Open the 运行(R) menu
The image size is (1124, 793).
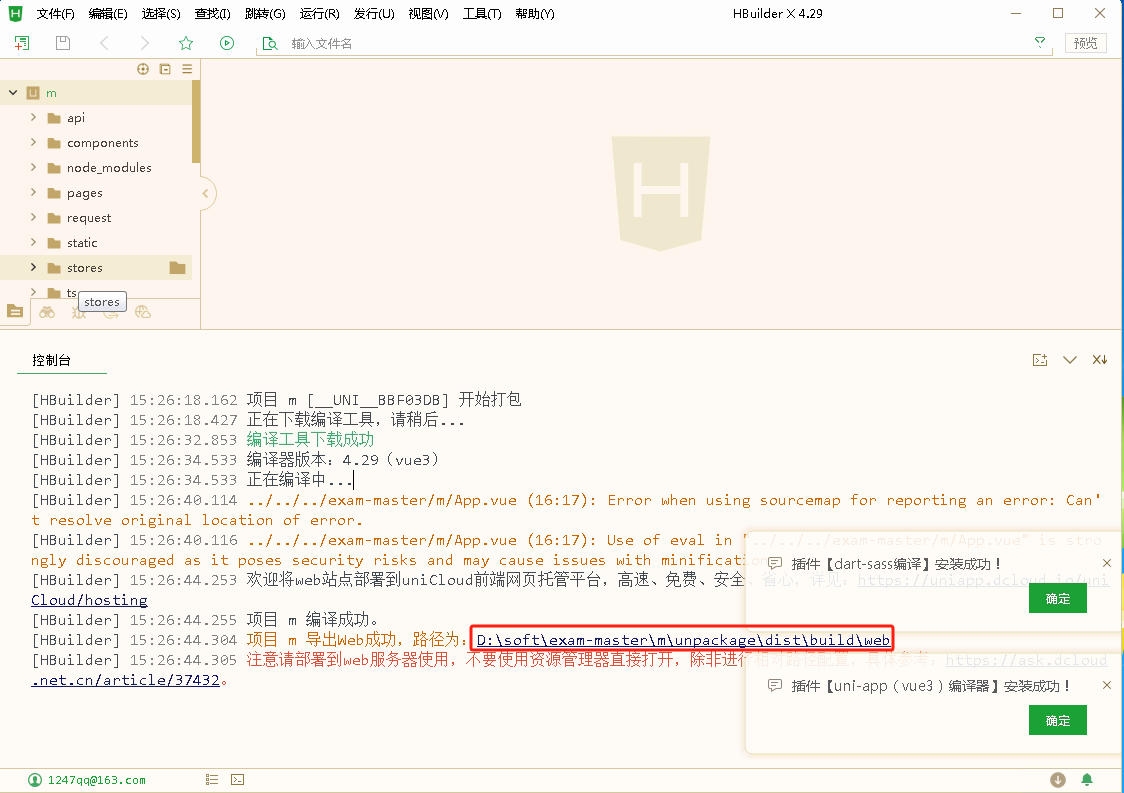pyautogui.click(x=319, y=14)
